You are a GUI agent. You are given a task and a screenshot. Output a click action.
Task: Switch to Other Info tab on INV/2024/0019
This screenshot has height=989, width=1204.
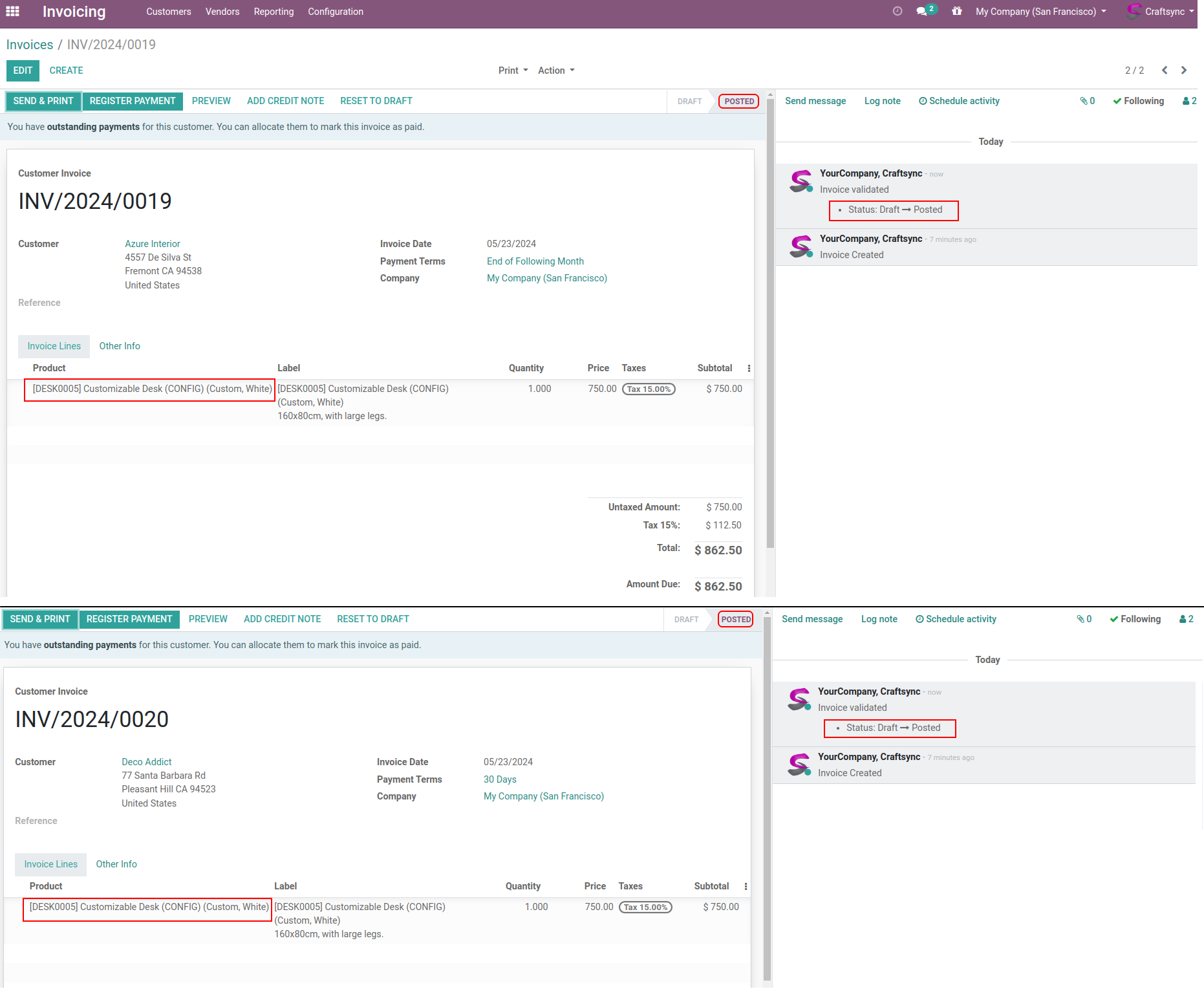point(120,346)
